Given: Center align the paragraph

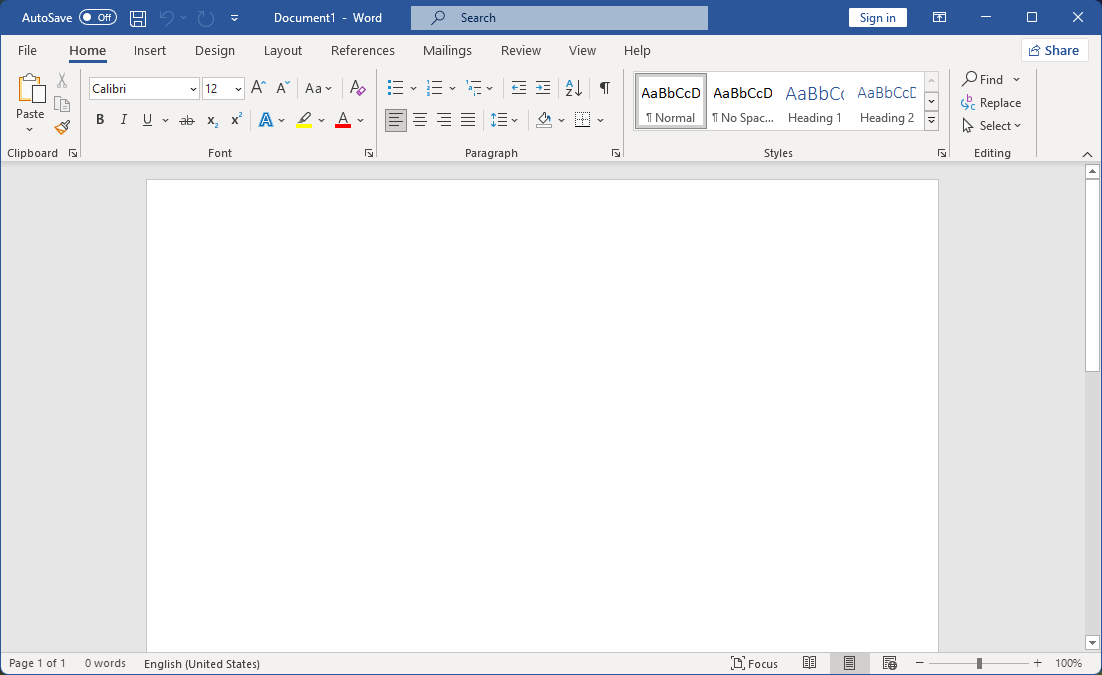Looking at the screenshot, I should tap(420, 120).
